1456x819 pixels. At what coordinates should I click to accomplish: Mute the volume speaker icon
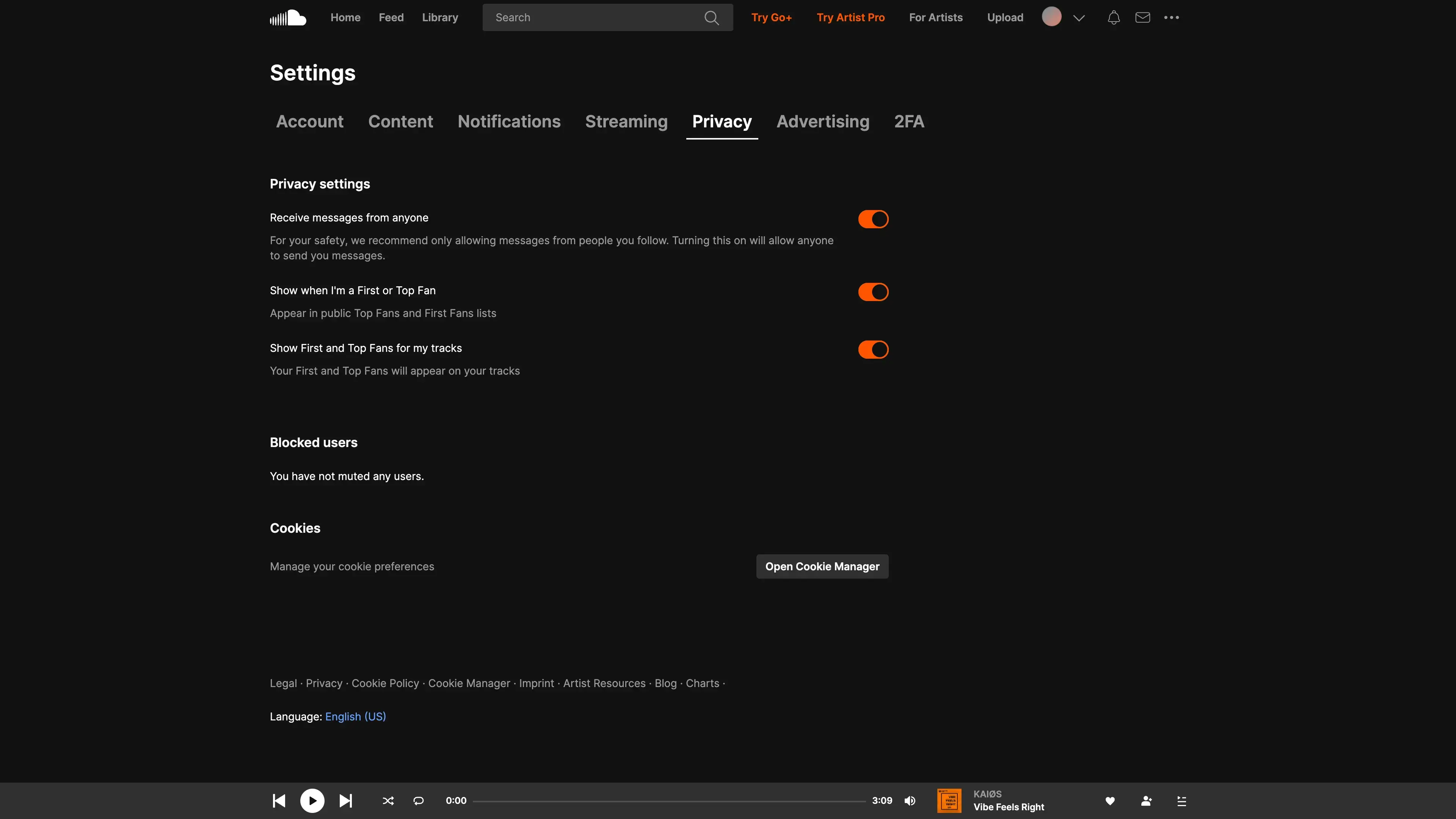pyautogui.click(x=910, y=800)
